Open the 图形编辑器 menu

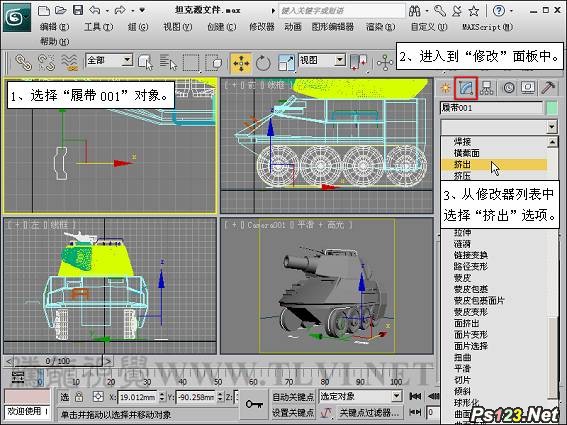(x=333, y=27)
